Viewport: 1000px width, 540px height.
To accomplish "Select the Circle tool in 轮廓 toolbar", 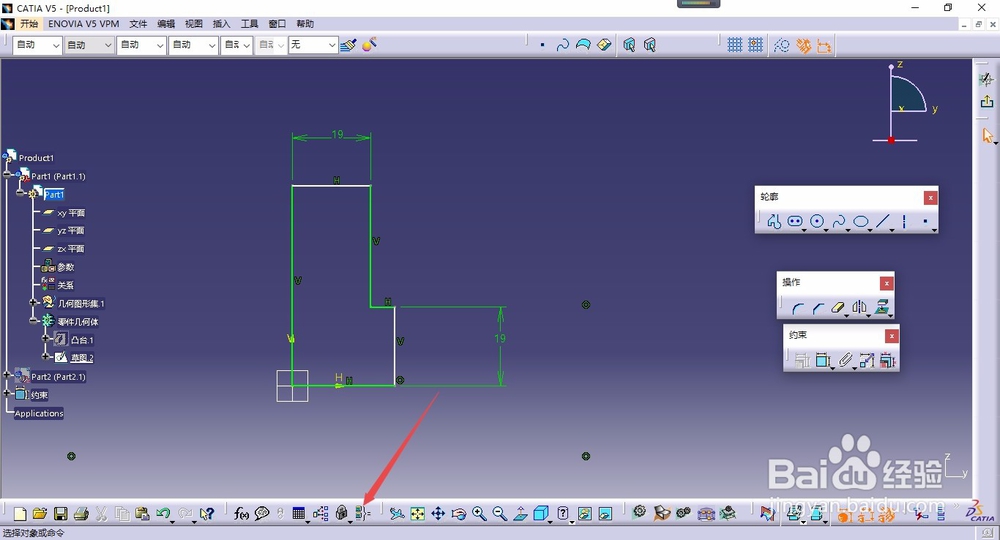I will point(817,221).
